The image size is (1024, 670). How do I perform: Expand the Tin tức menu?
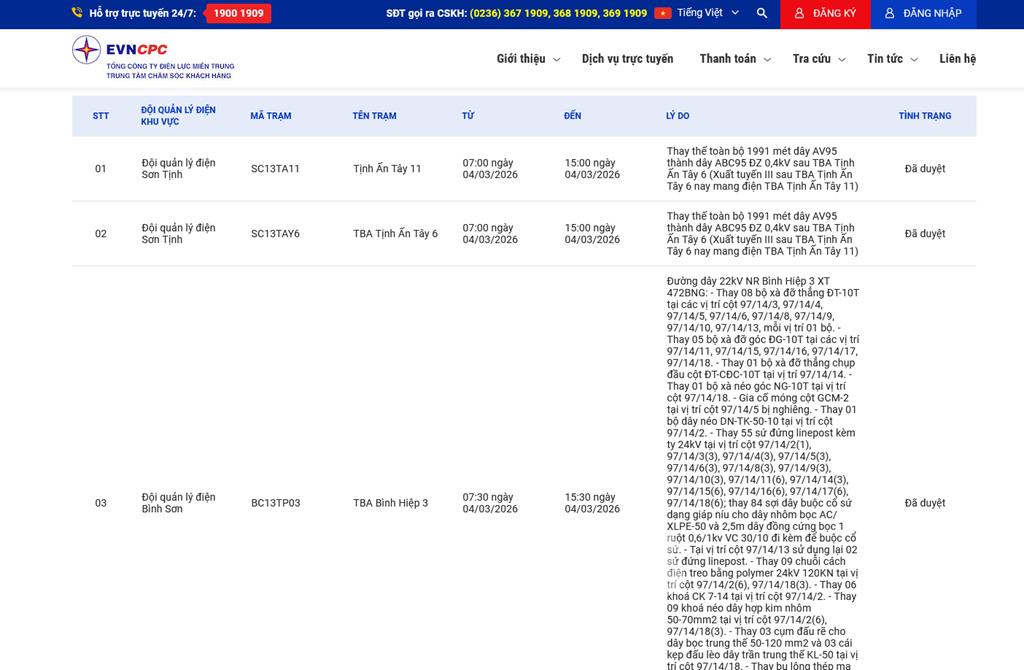click(x=892, y=59)
